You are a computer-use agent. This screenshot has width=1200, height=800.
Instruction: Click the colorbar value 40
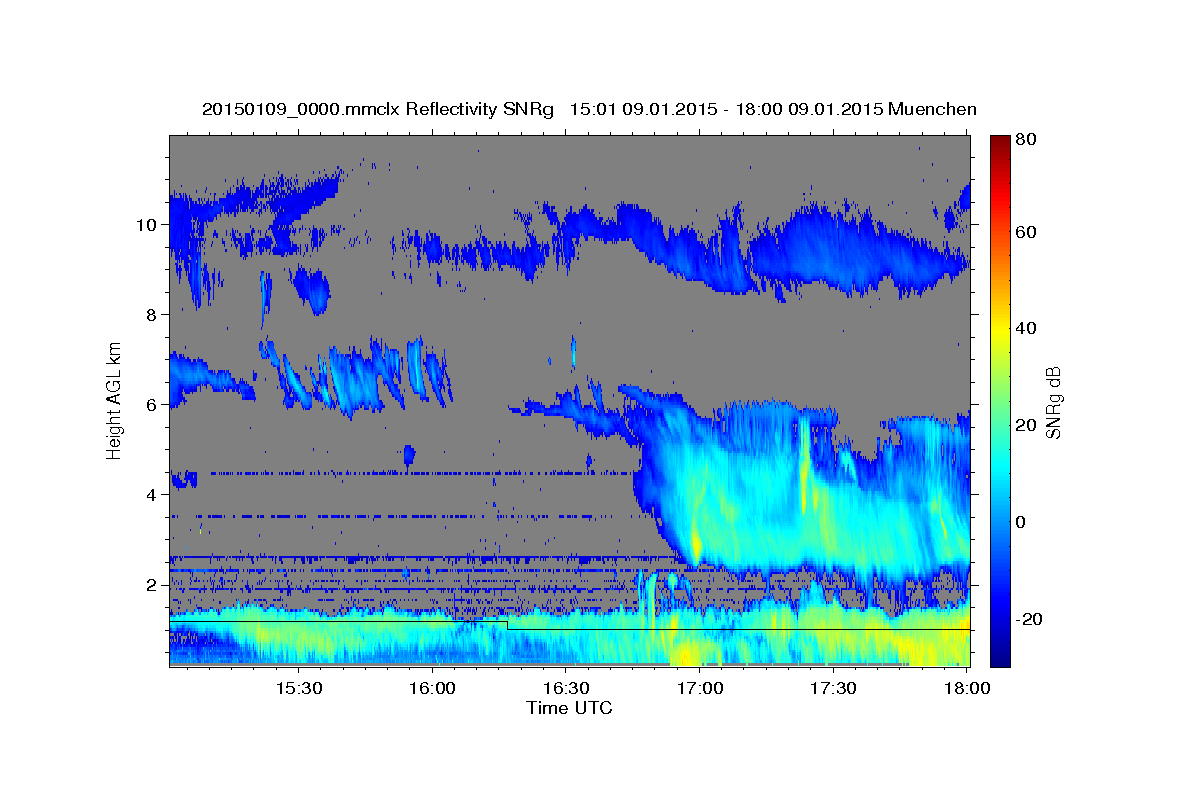[x=1027, y=329]
